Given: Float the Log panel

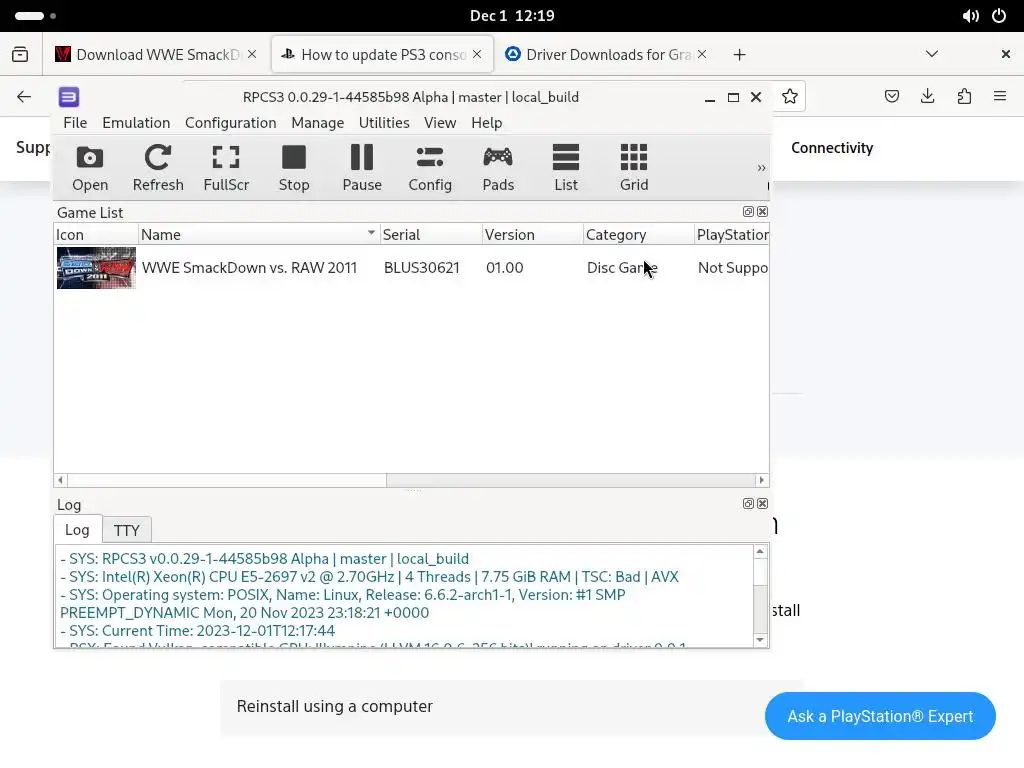Looking at the screenshot, I should pos(748,504).
